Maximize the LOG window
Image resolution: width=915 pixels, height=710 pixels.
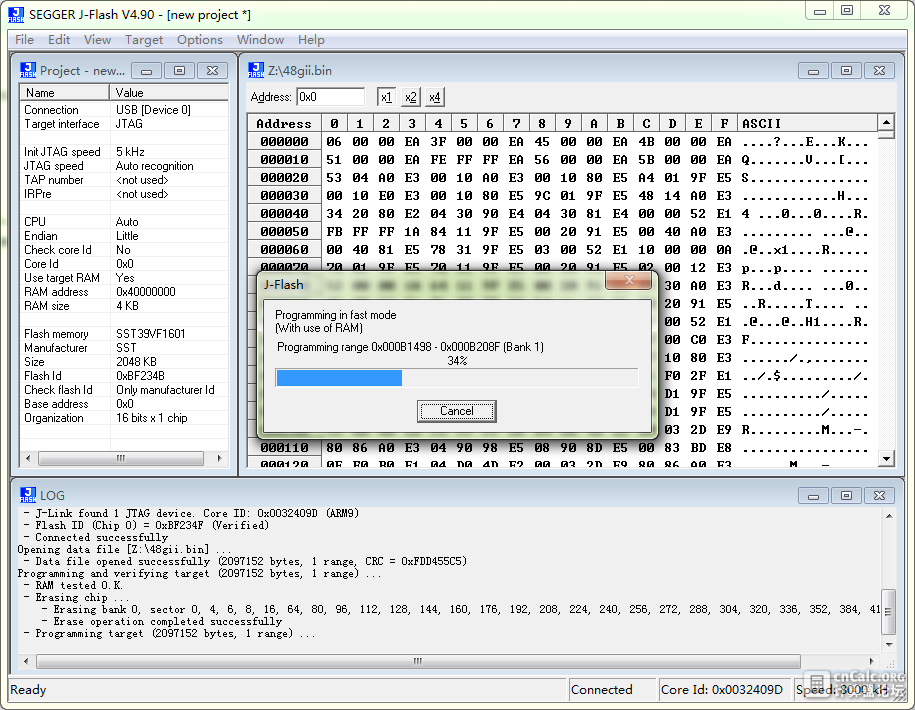(x=847, y=495)
